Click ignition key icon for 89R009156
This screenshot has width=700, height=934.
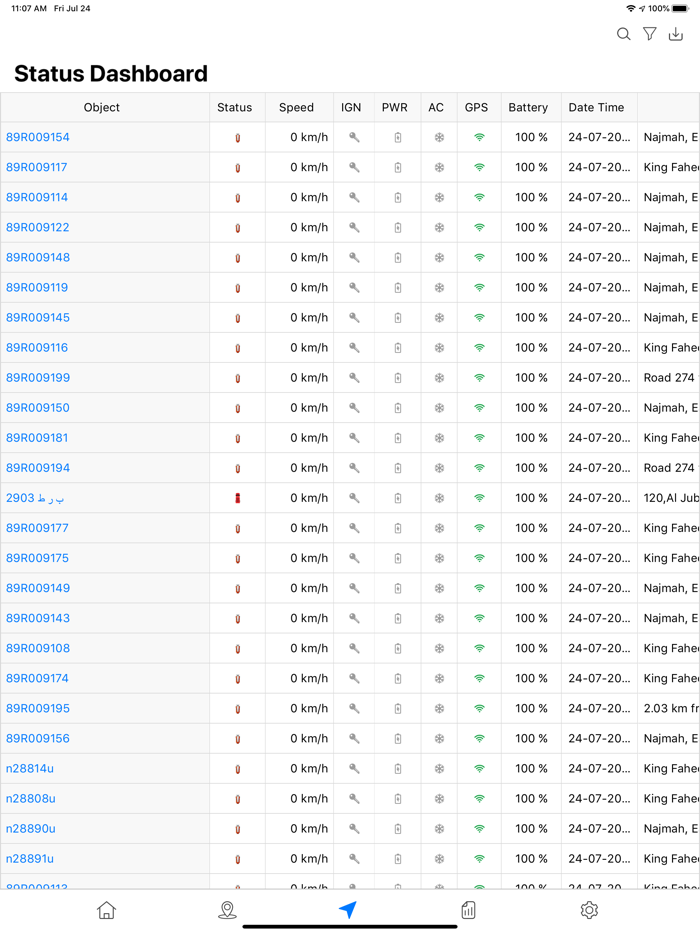pyautogui.click(x=354, y=739)
